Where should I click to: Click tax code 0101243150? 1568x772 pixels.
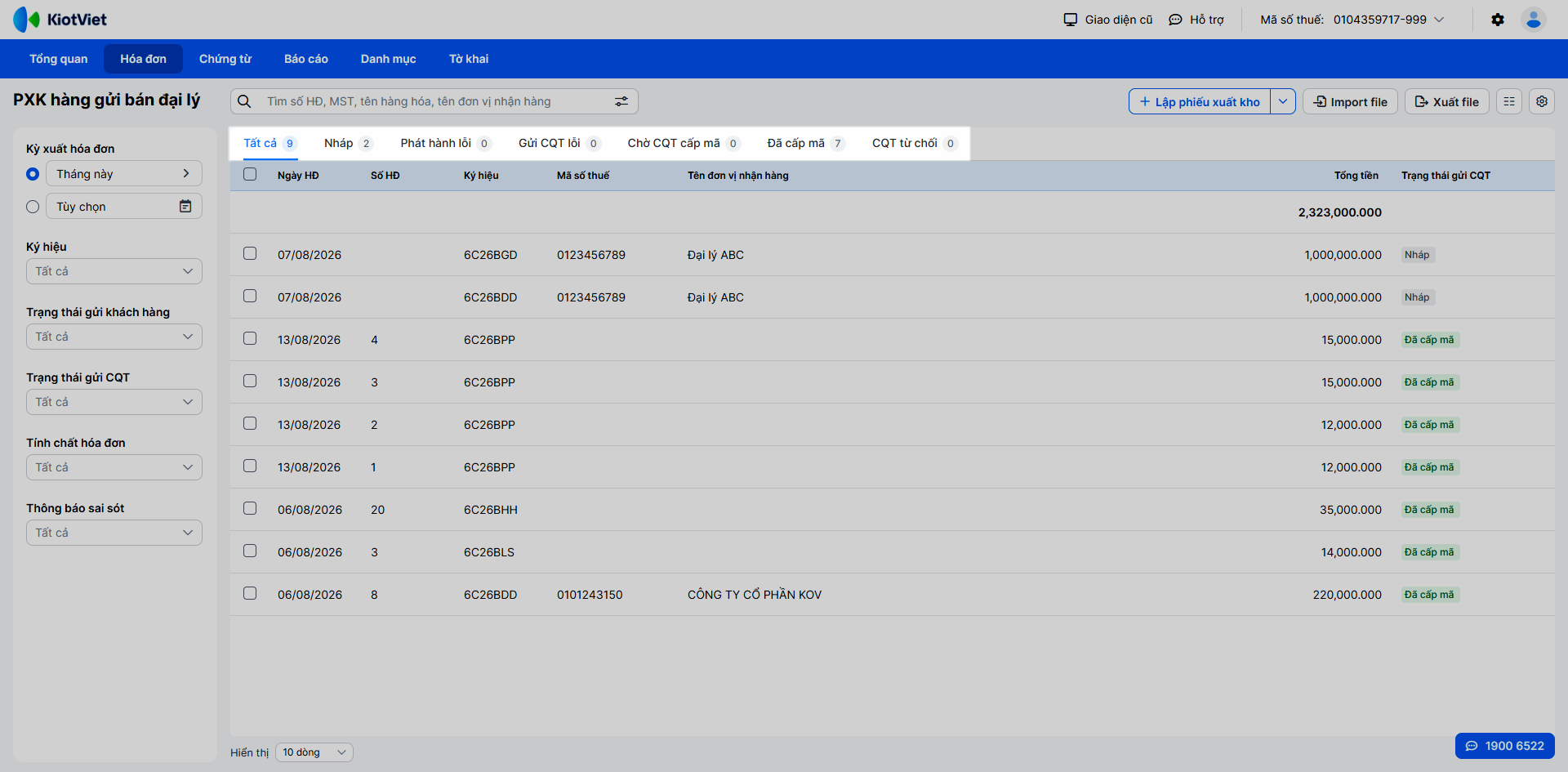click(590, 595)
